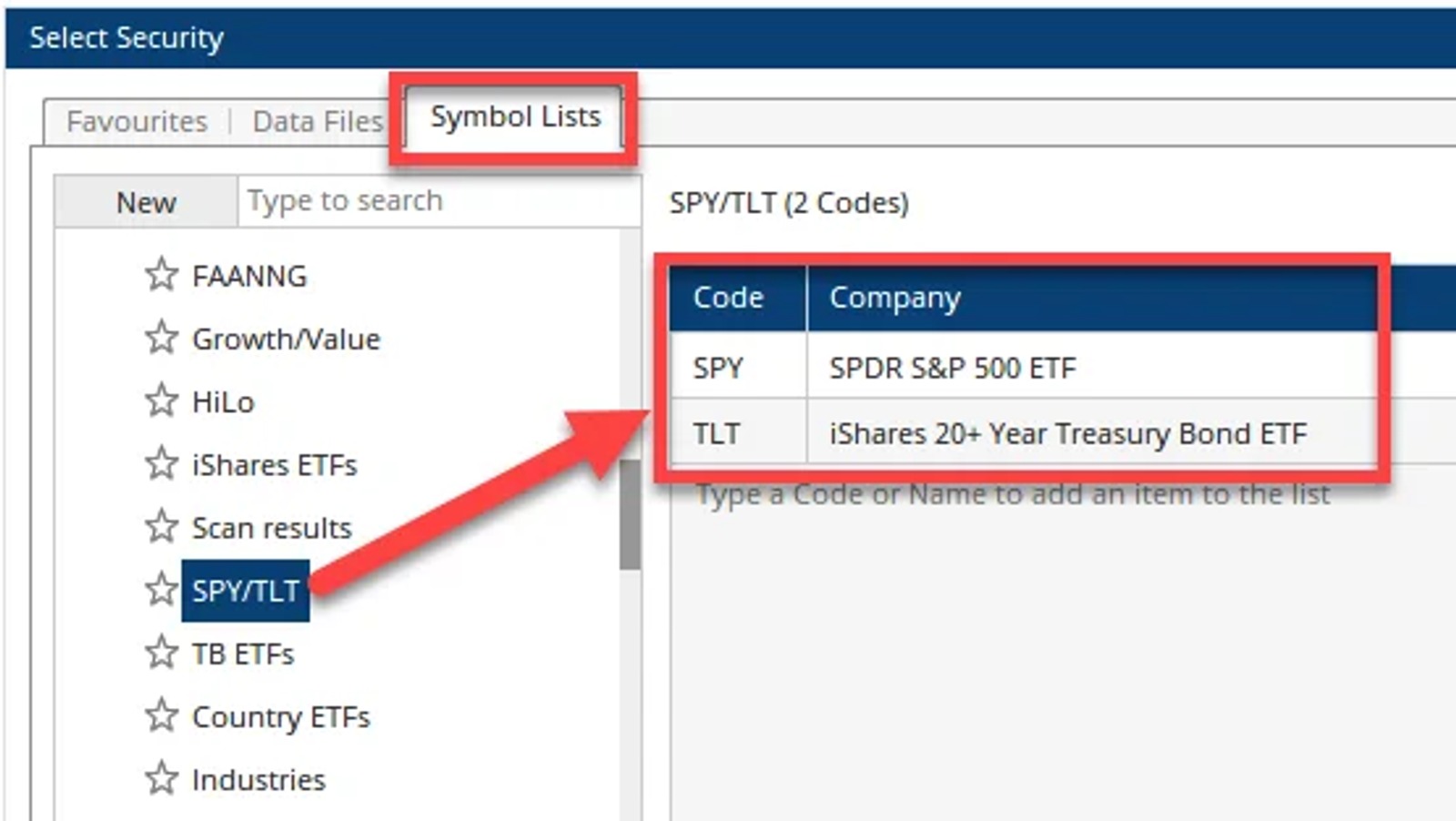Toggle favourite star for Growth/Value
The image size is (1456, 821).
pos(161,338)
